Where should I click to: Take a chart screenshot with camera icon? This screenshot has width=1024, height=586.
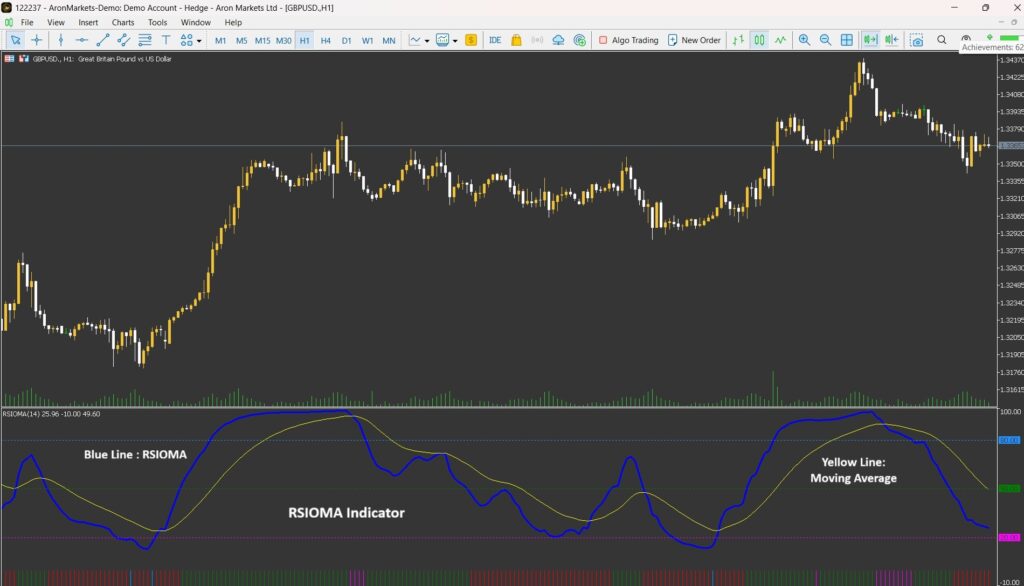click(916, 40)
